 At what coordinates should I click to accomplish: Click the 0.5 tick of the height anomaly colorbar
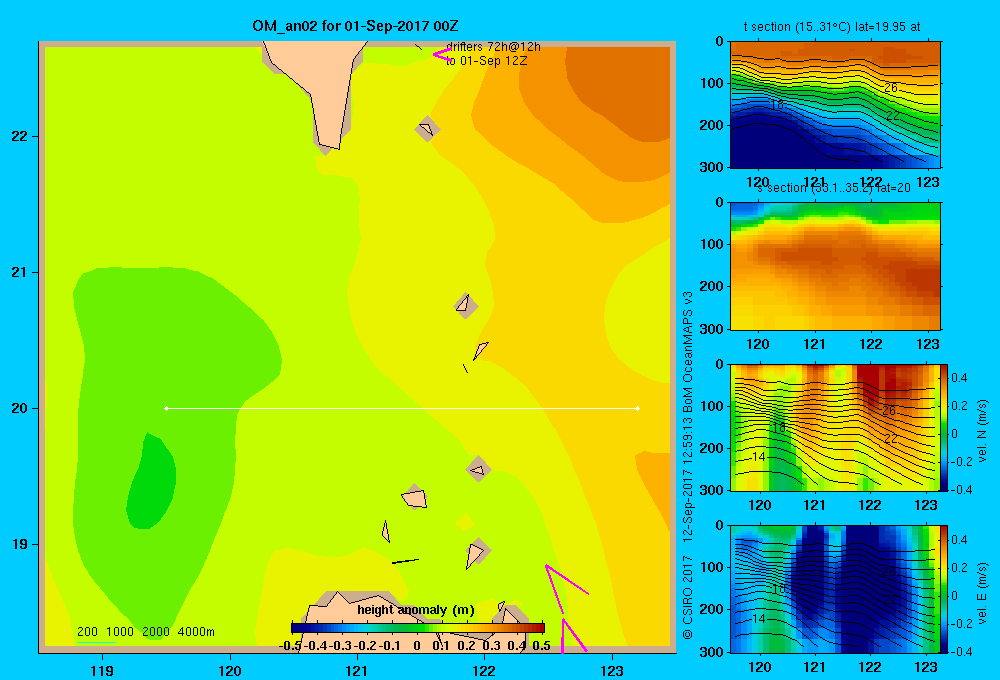click(x=541, y=645)
